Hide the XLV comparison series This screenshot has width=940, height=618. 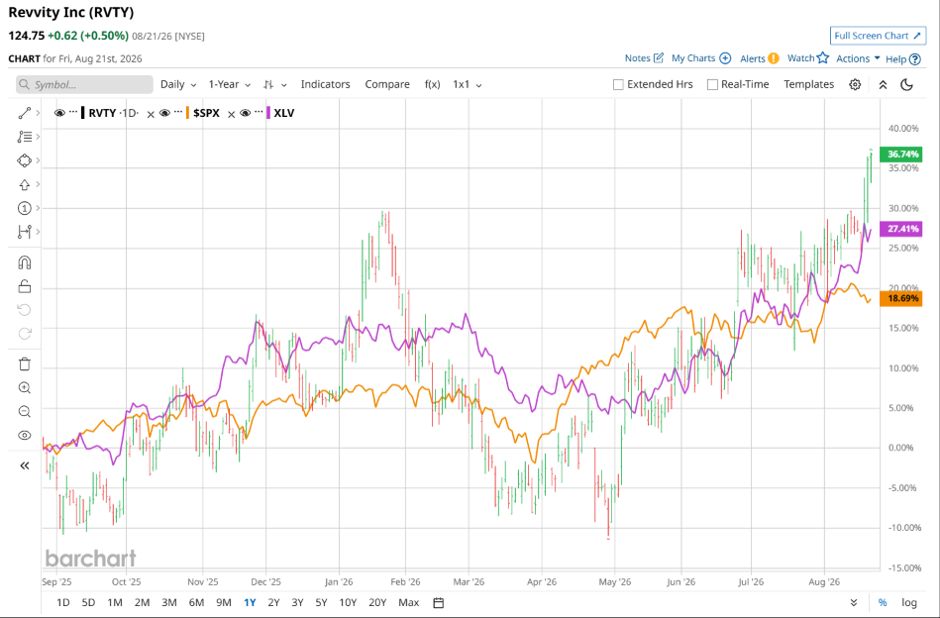coord(245,113)
